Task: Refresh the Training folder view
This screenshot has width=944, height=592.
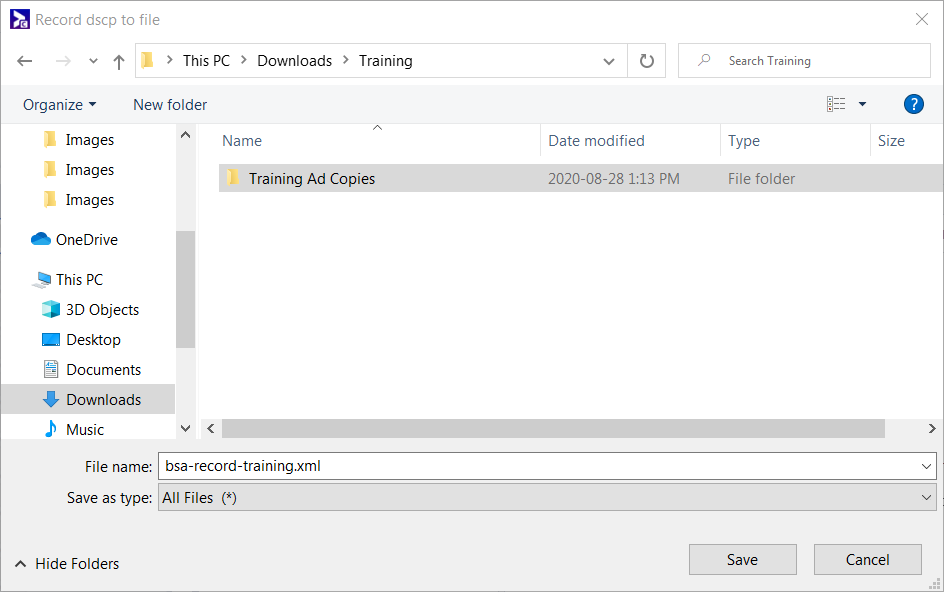Action: coord(646,60)
